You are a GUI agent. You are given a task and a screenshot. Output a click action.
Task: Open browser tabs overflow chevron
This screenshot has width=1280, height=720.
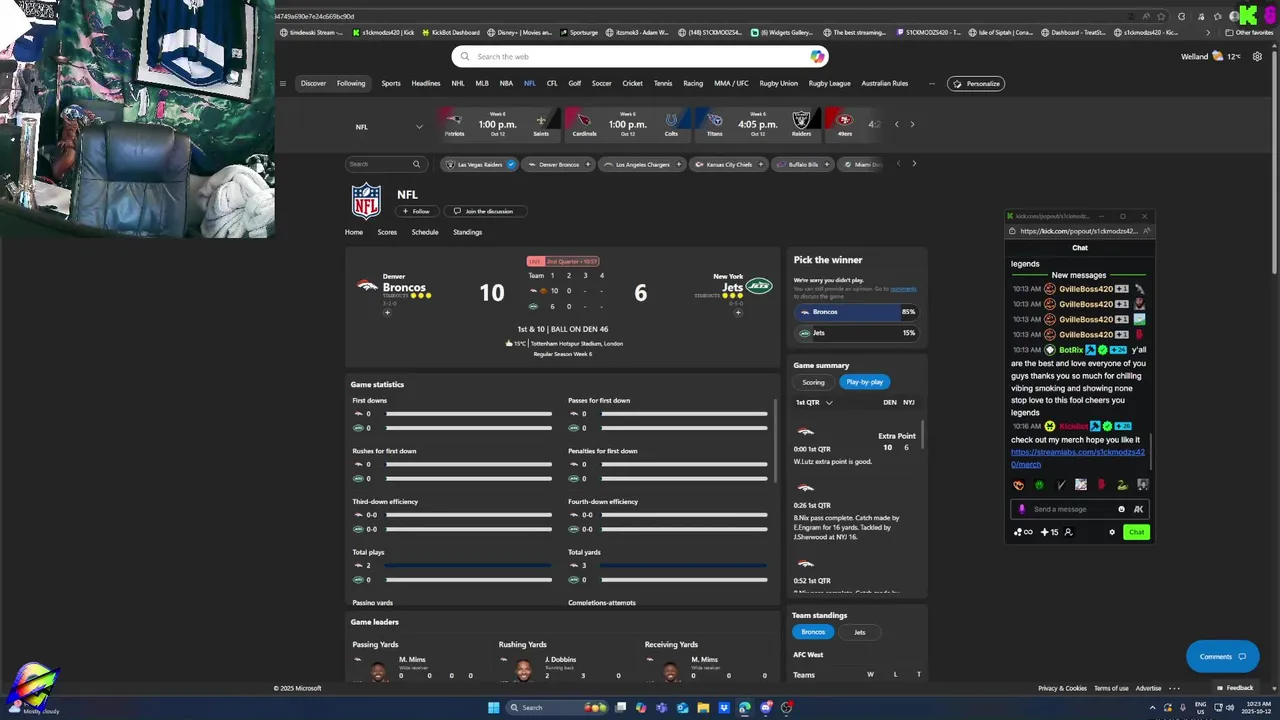(1208, 32)
